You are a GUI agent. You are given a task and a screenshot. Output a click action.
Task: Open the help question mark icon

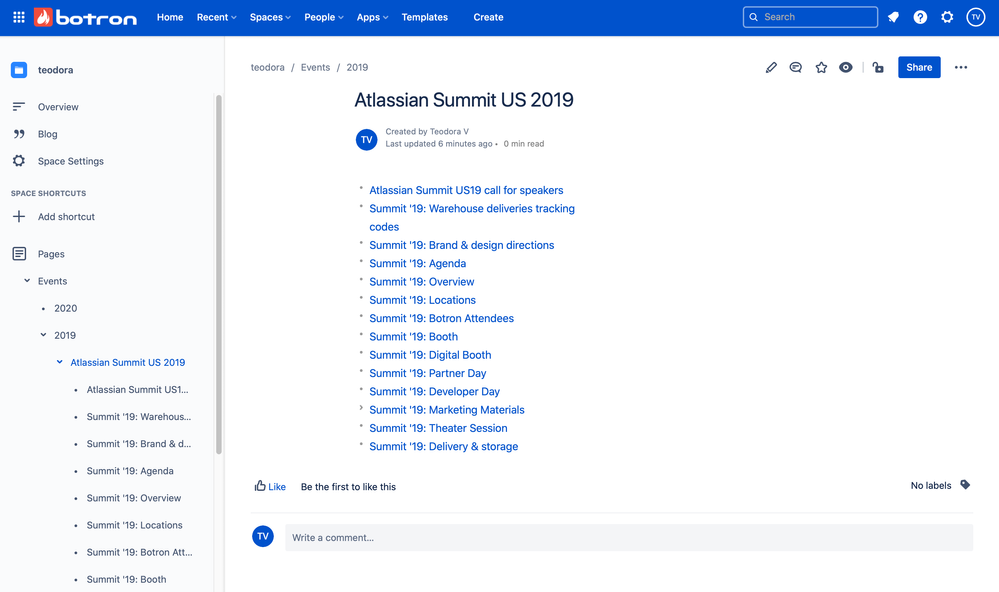pos(920,17)
